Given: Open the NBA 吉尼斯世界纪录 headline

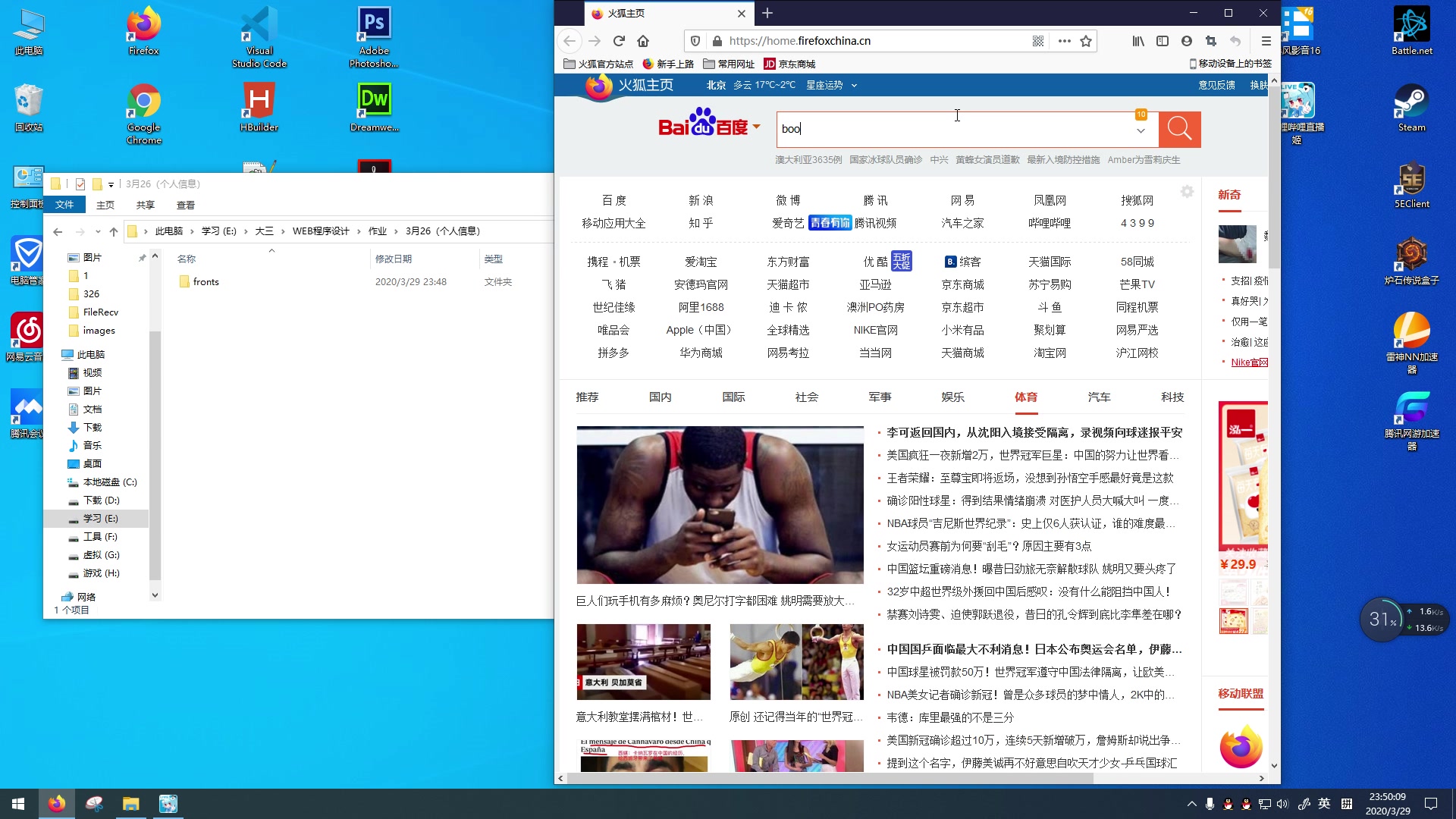Looking at the screenshot, I should click(x=1031, y=523).
